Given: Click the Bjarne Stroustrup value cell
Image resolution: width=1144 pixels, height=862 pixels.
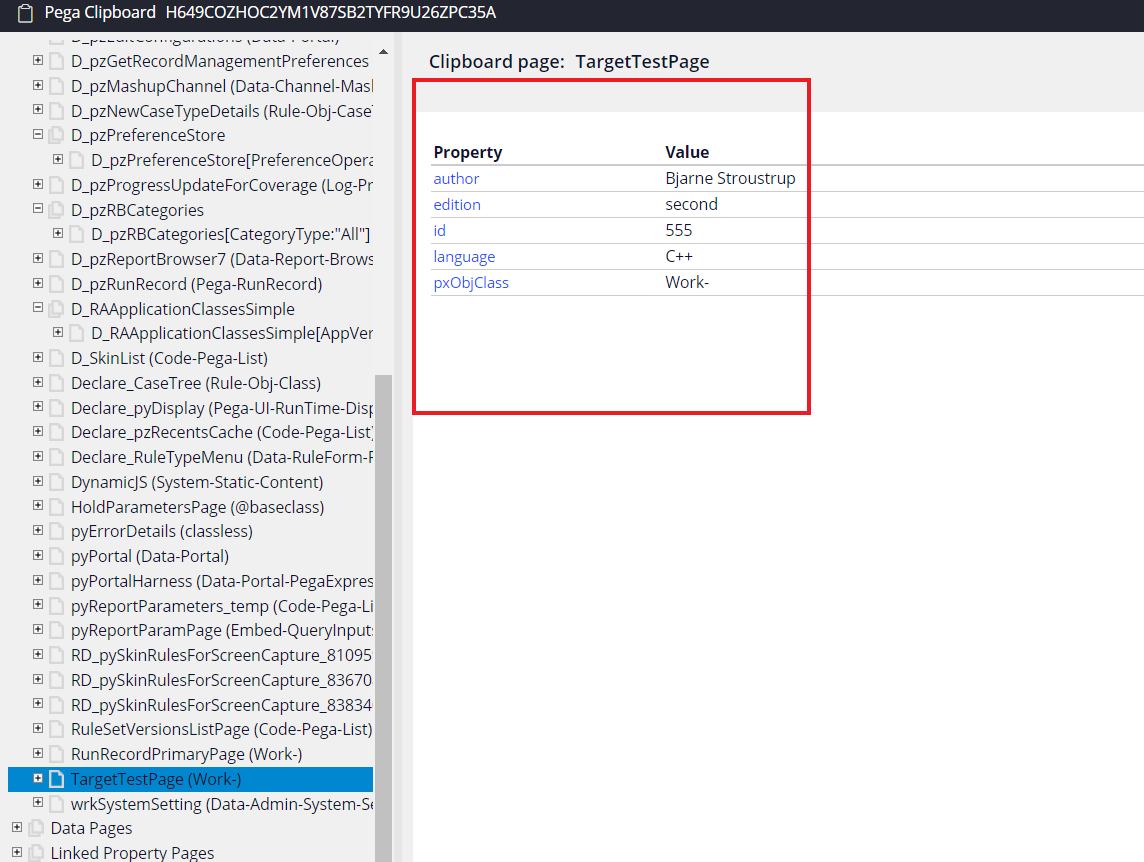Looking at the screenshot, I should (x=730, y=178).
